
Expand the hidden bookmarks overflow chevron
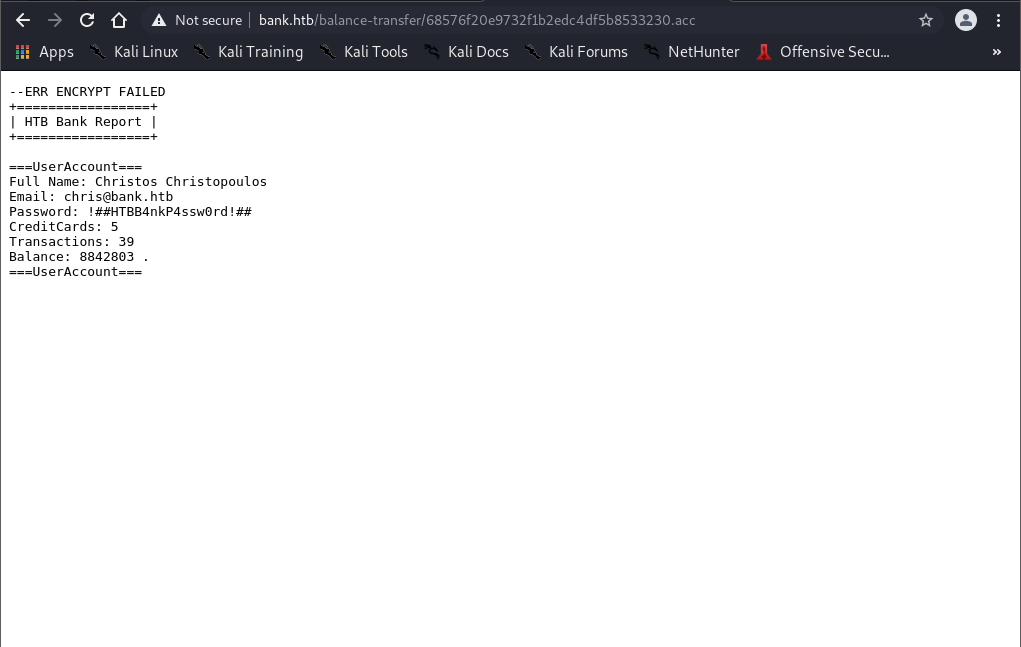click(996, 52)
